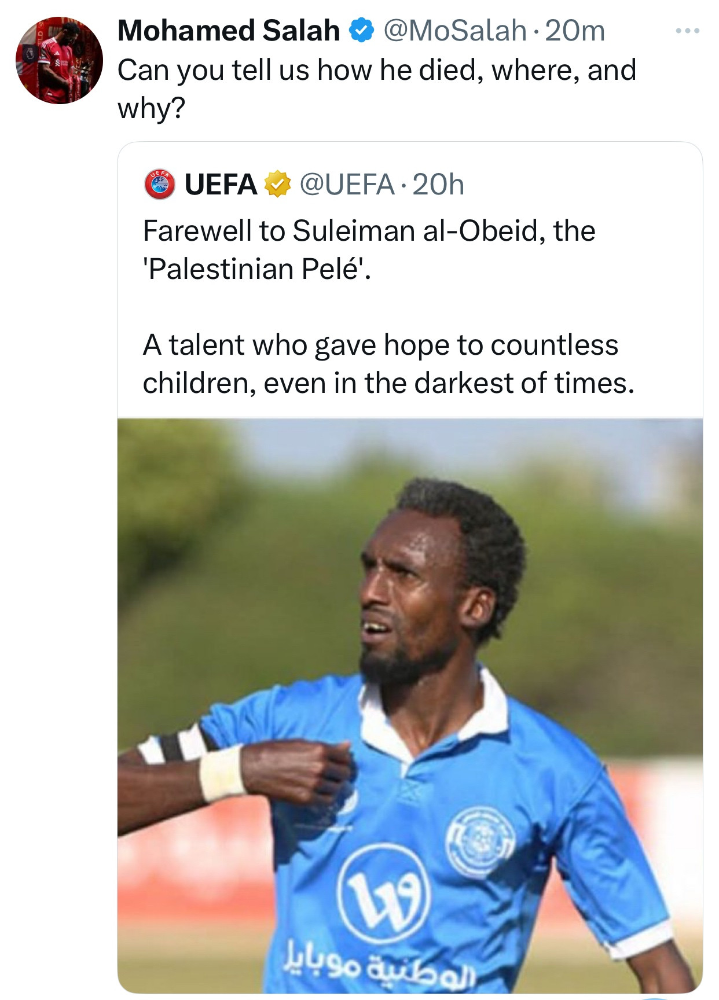Viewport: 719px width, 1000px height.
Task: Click the "why?" line of Salah's post
Action: pyautogui.click(x=151, y=108)
